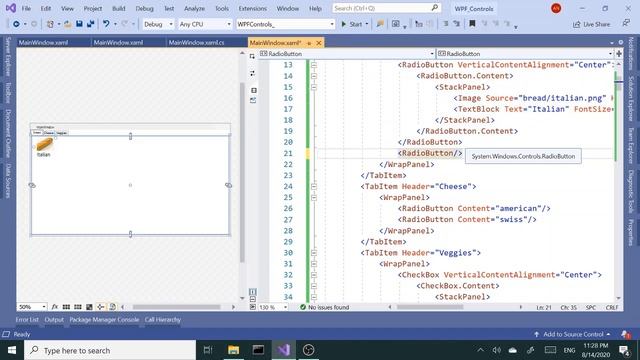Image resolution: width=640 pixels, height=360 pixels.
Task: Collapse the Veggies TabItem at line 30
Action: tap(313, 253)
